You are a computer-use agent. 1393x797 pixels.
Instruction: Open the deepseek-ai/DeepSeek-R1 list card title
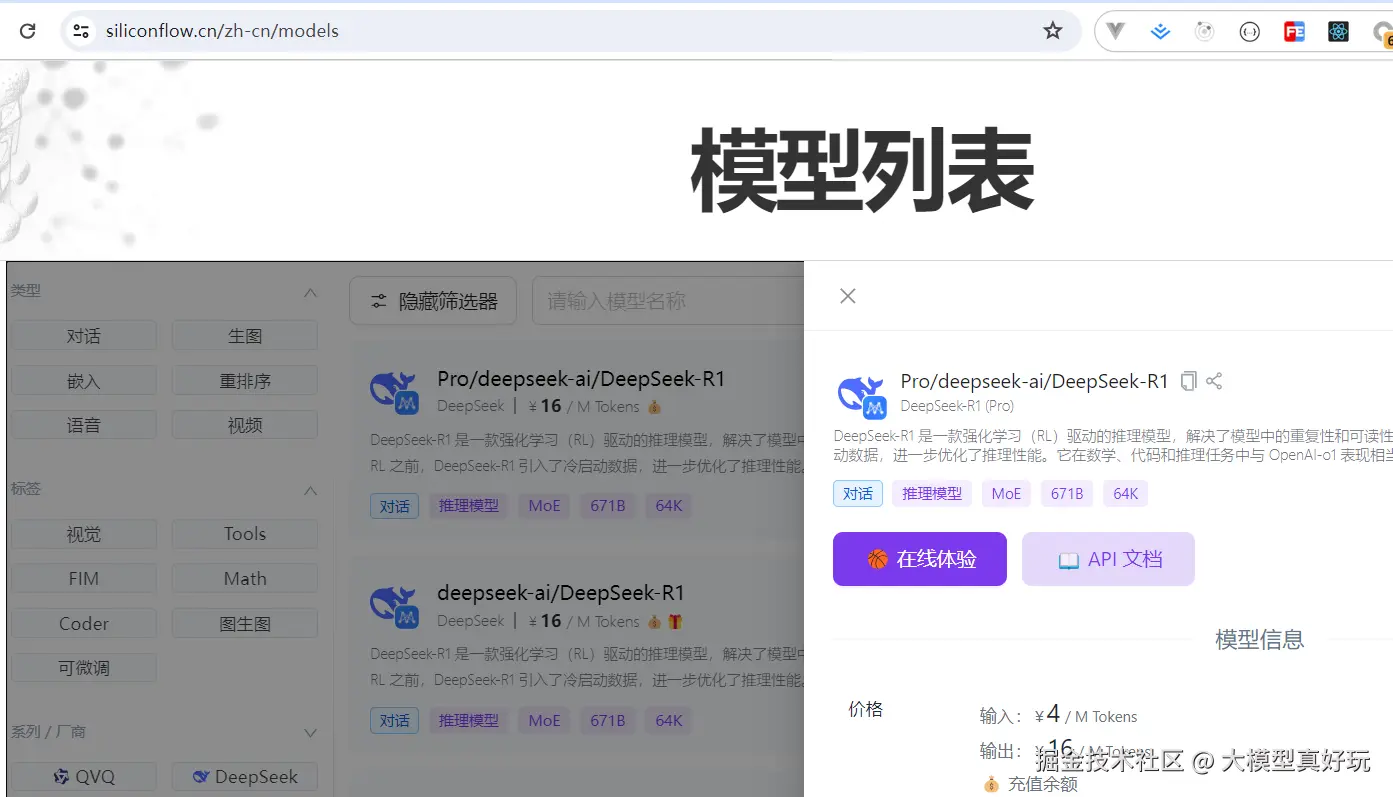[x=561, y=593]
